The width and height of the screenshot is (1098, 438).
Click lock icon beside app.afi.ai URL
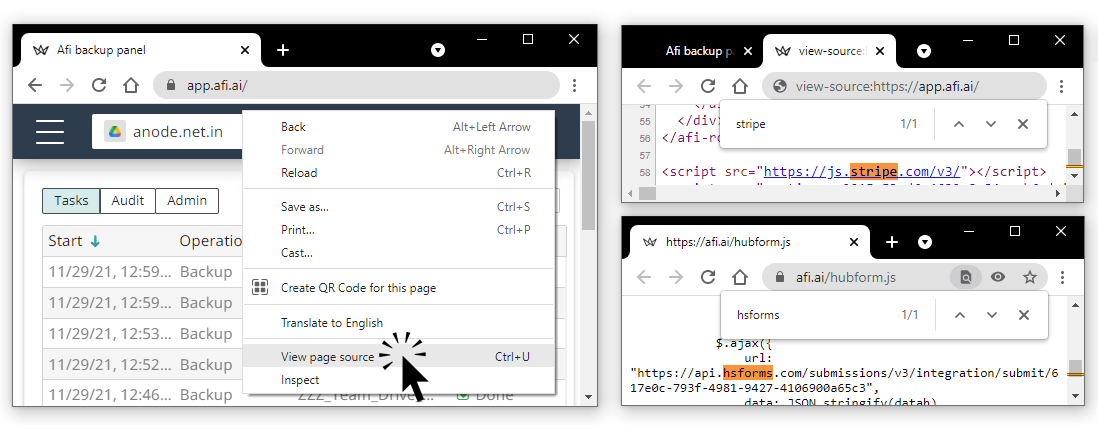(x=170, y=85)
